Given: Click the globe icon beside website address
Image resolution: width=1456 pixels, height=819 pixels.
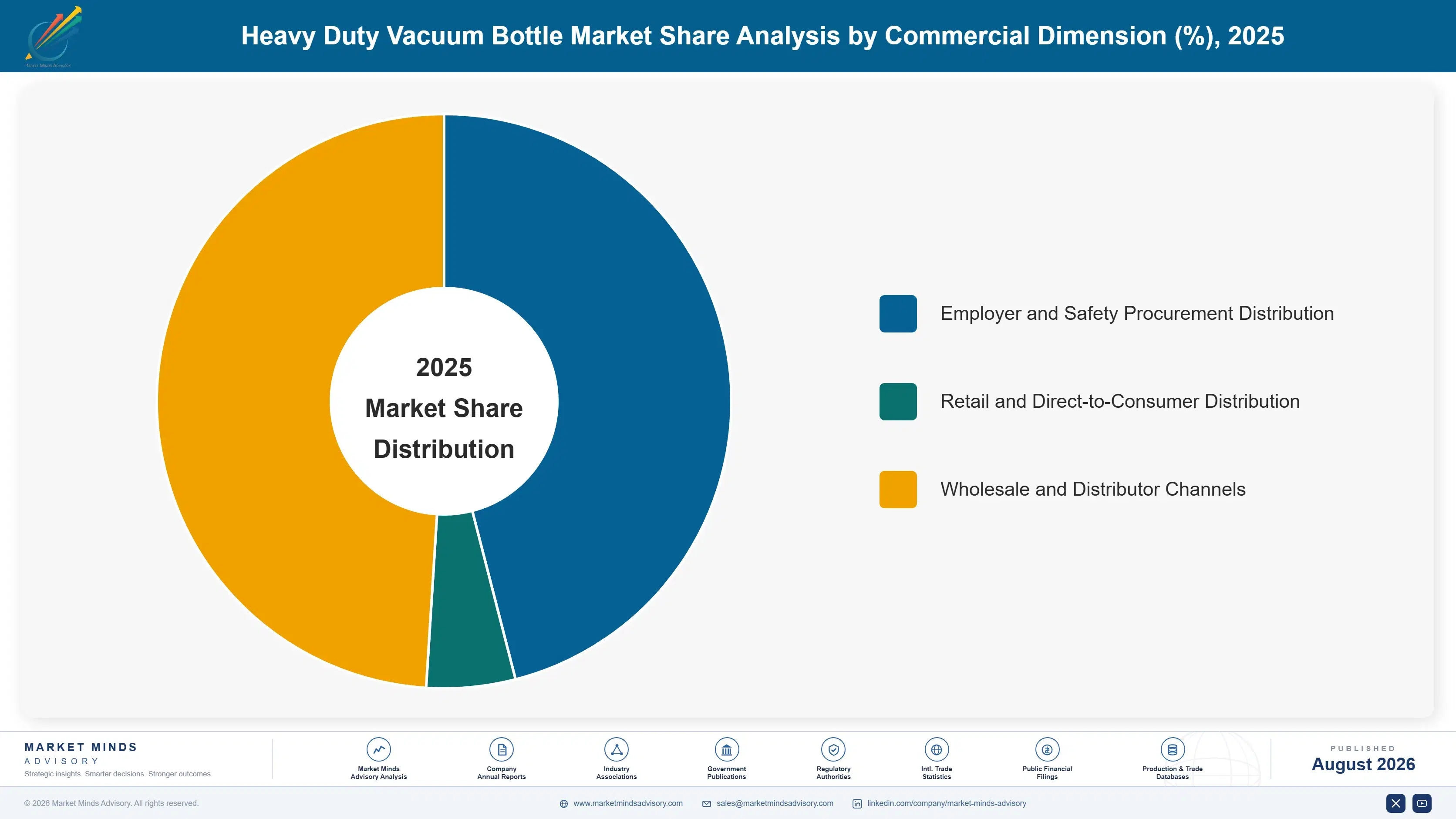Looking at the screenshot, I should (x=563, y=804).
